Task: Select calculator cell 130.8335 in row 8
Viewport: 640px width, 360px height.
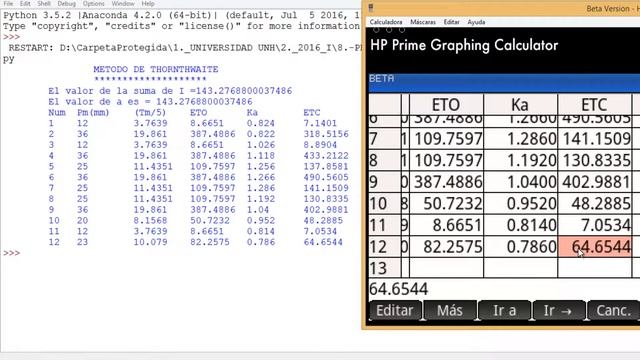Action: click(x=594, y=160)
